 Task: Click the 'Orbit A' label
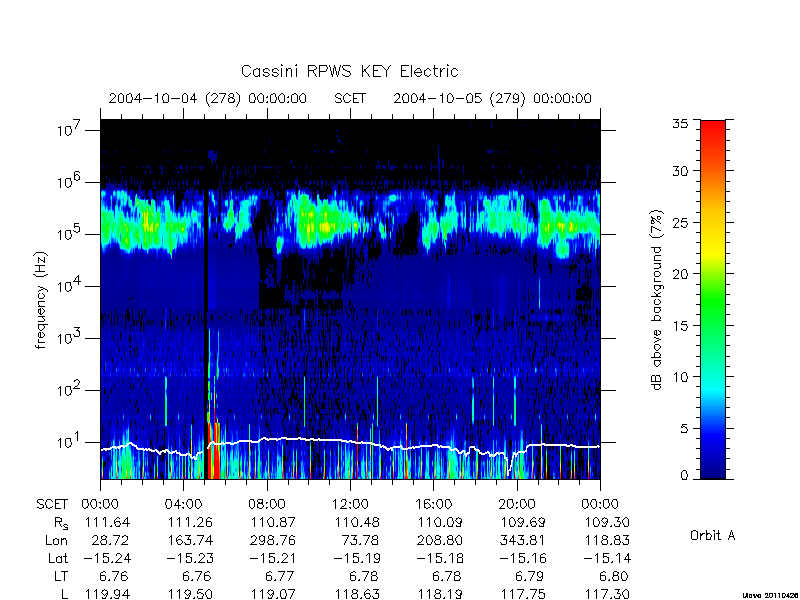[x=713, y=535]
